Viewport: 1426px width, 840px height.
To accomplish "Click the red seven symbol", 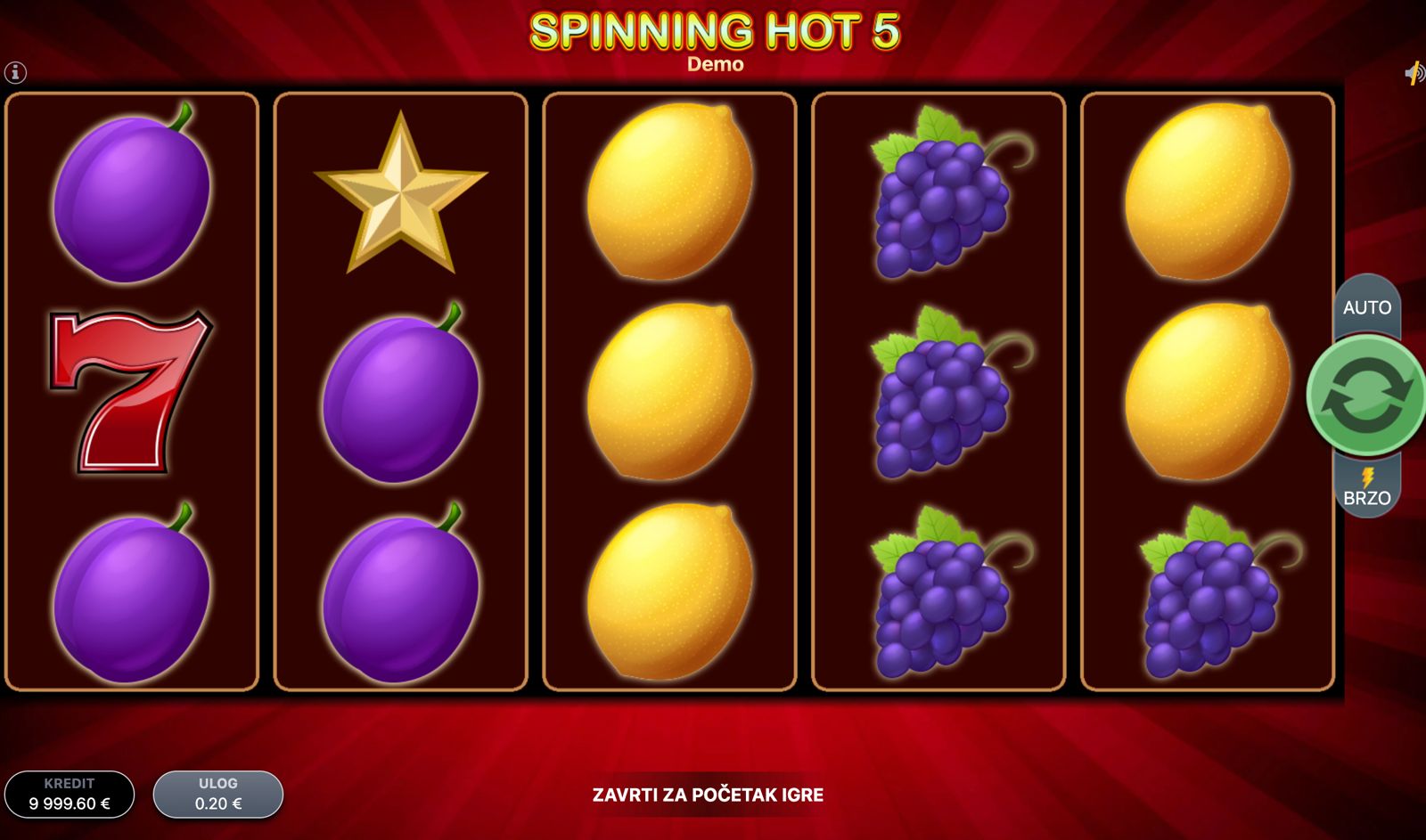I will tap(130, 390).
